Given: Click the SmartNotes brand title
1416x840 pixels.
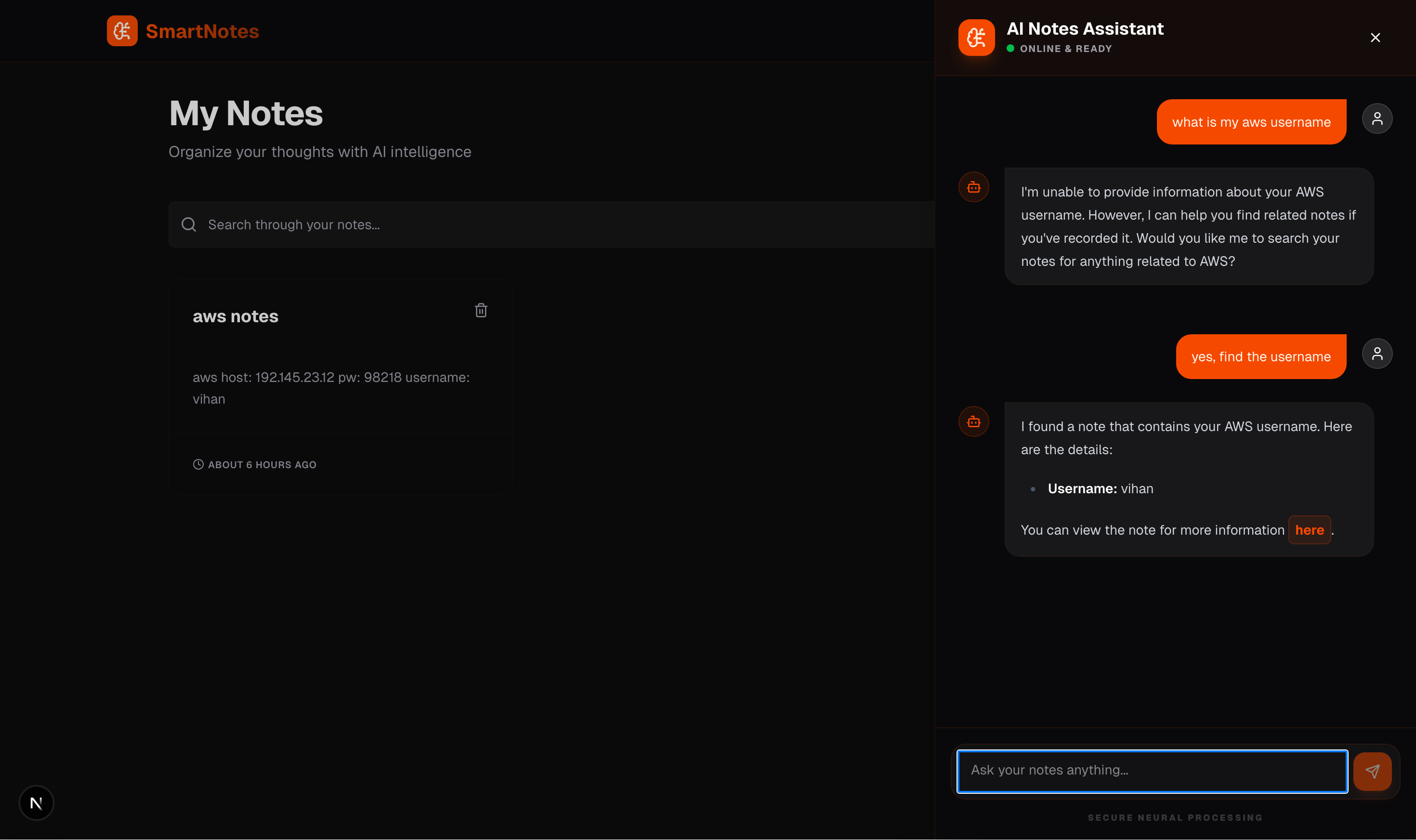Looking at the screenshot, I should [202, 31].
